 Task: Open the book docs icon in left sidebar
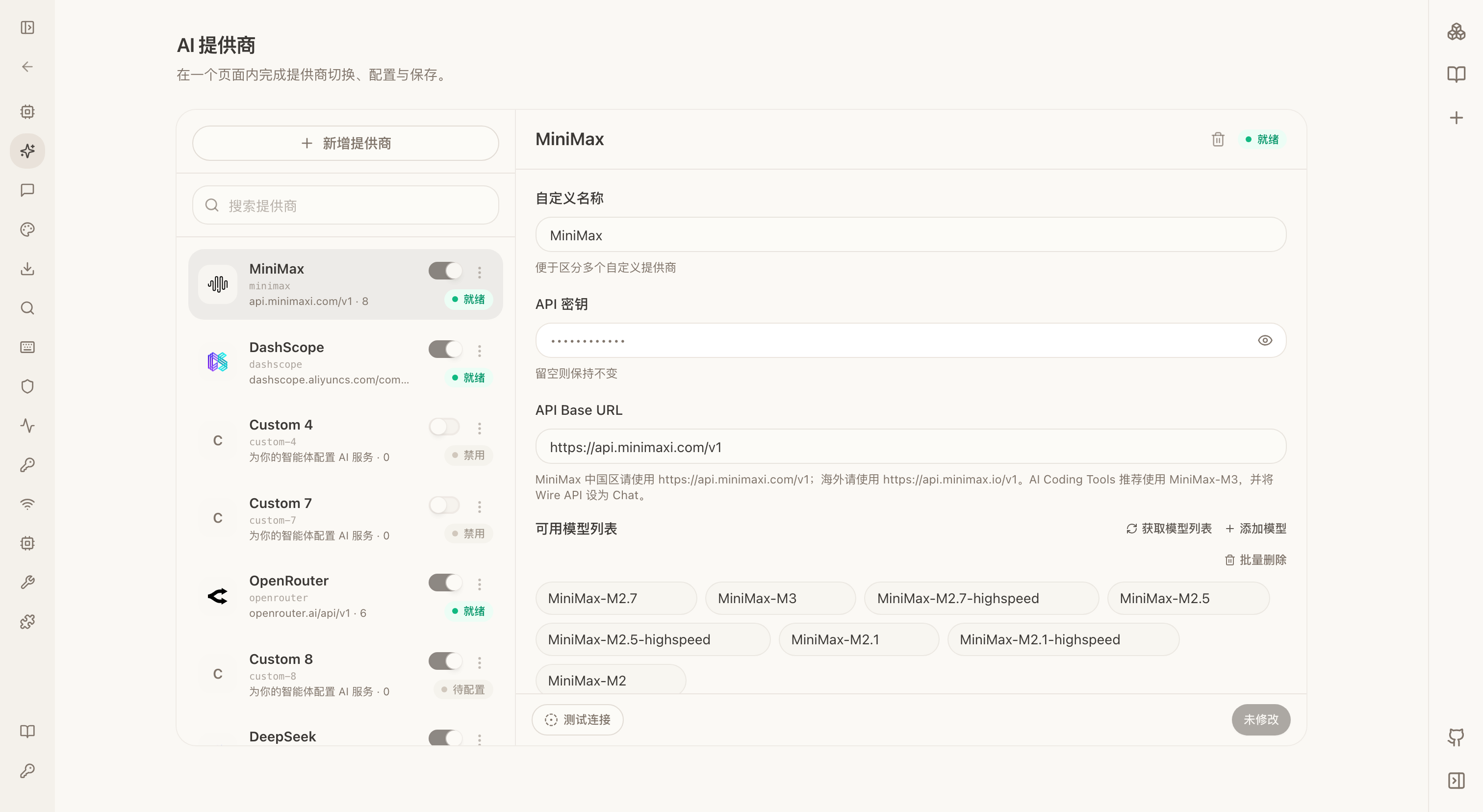coord(27,732)
